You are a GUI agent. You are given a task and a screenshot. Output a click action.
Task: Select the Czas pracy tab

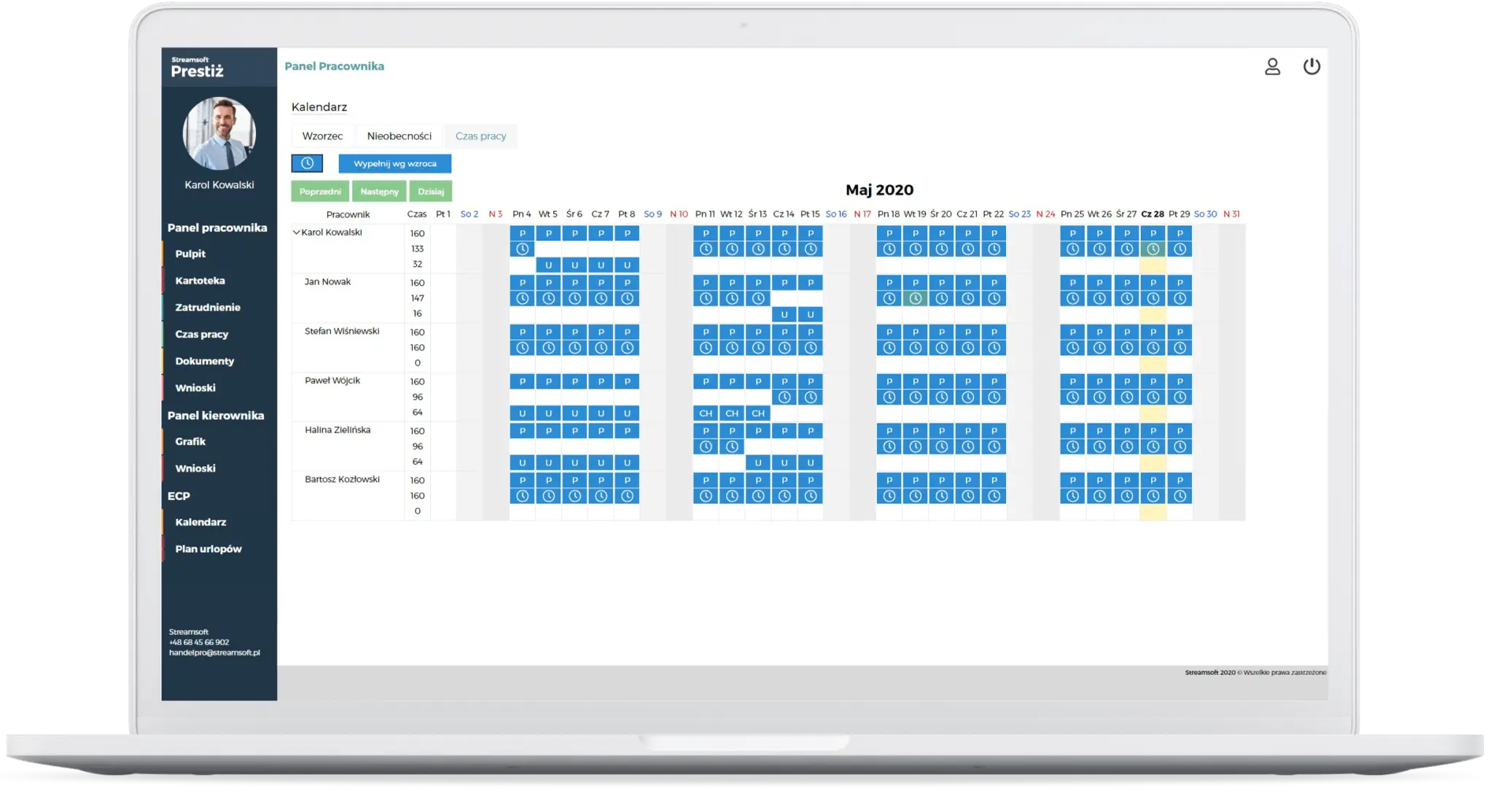pos(480,136)
